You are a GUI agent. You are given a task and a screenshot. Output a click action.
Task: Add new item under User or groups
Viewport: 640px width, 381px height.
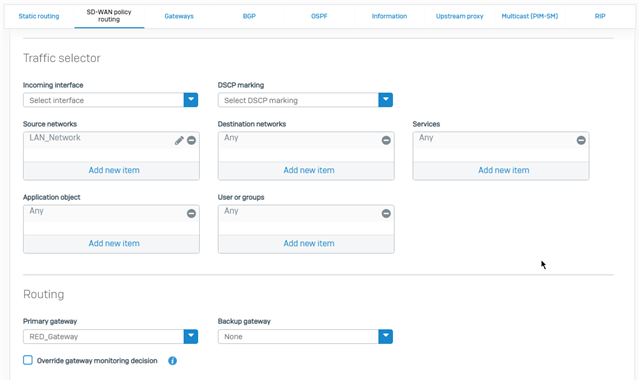pos(309,243)
